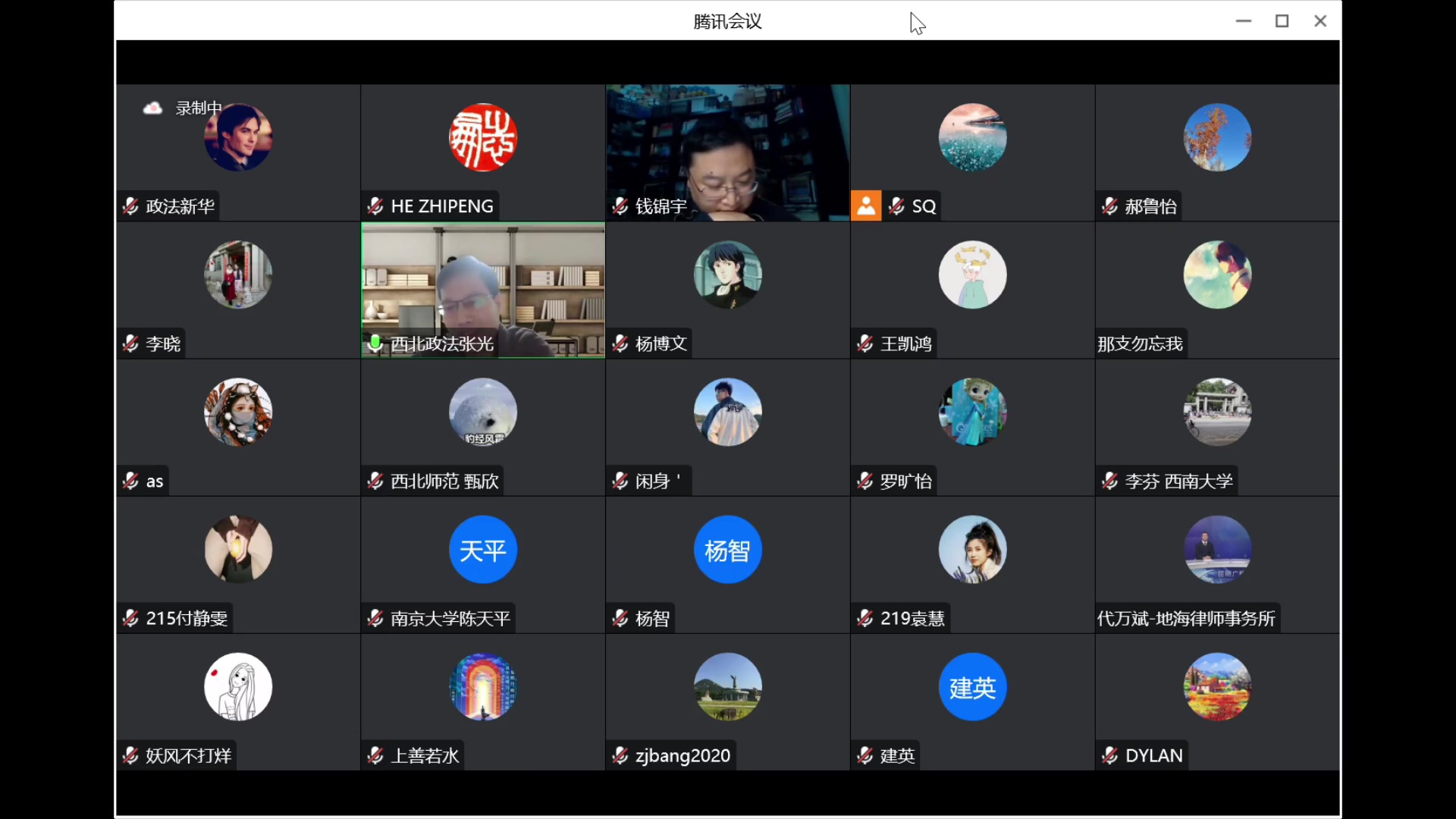This screenshot has width=1456, height=819.
Task: Click the mute icon next to HE ZHIPENG
Action: point(375,205)
